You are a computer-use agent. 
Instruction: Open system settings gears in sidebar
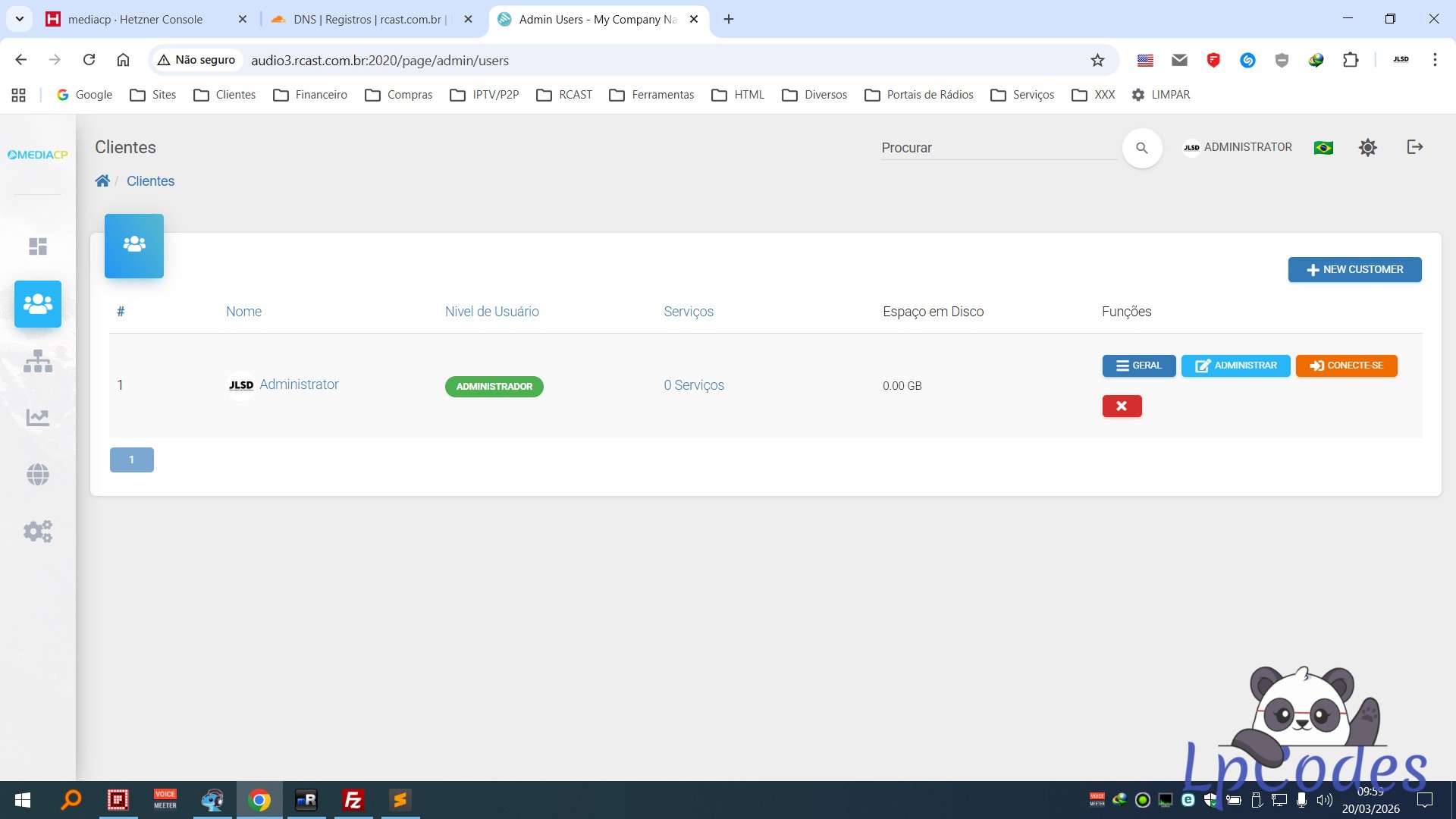(x=38, y=531)
